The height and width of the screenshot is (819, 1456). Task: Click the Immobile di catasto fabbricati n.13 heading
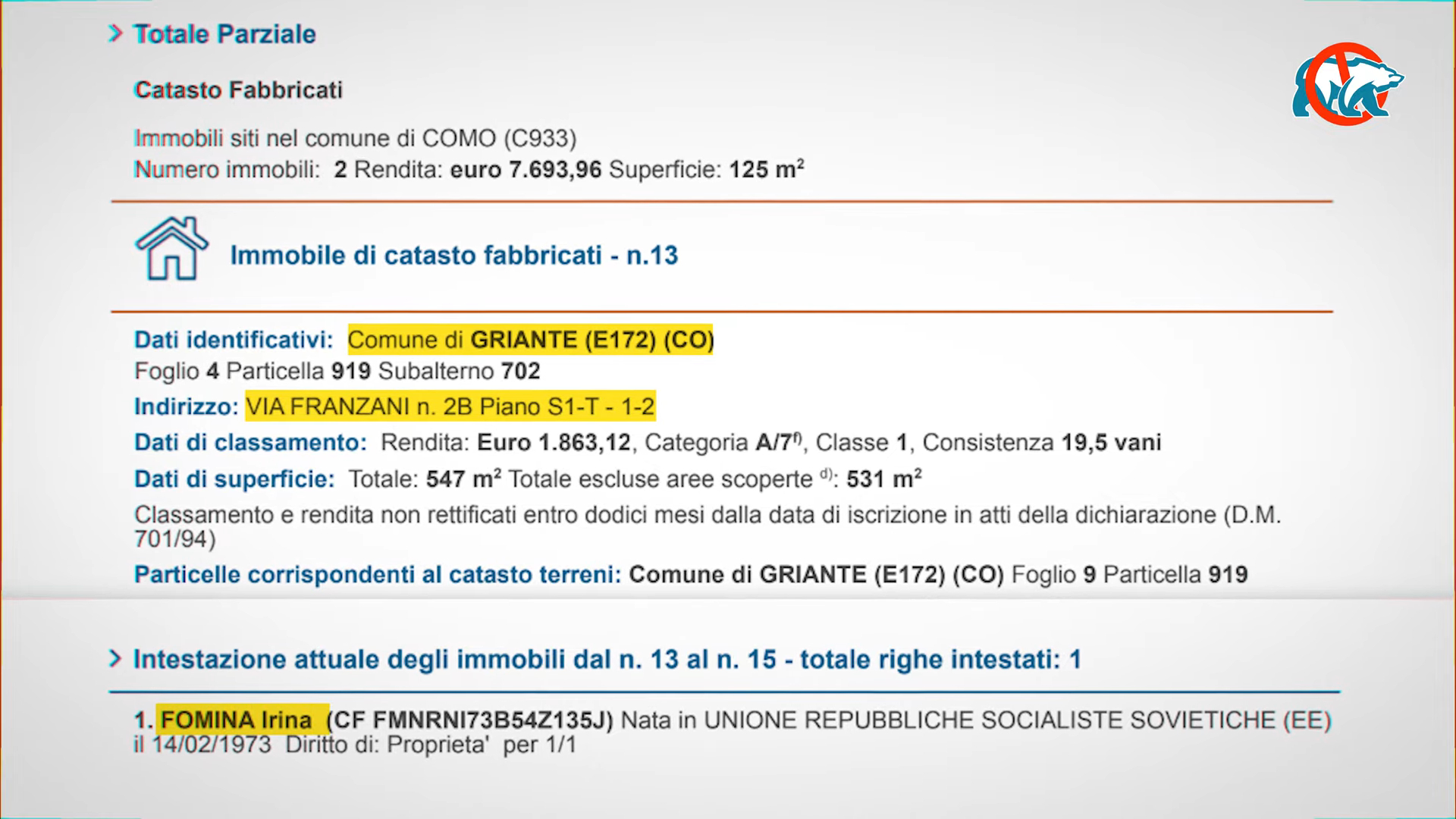pyautogui.click(x=453, y=256)
